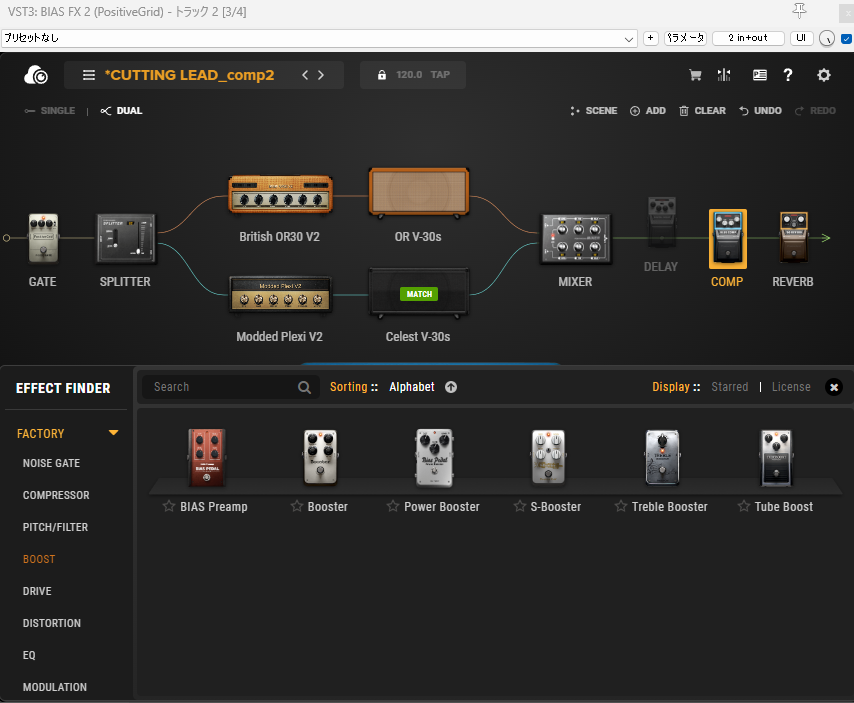Open the shopping cart store icon
The image size is (854, 703).
click(x=696, y=75)
